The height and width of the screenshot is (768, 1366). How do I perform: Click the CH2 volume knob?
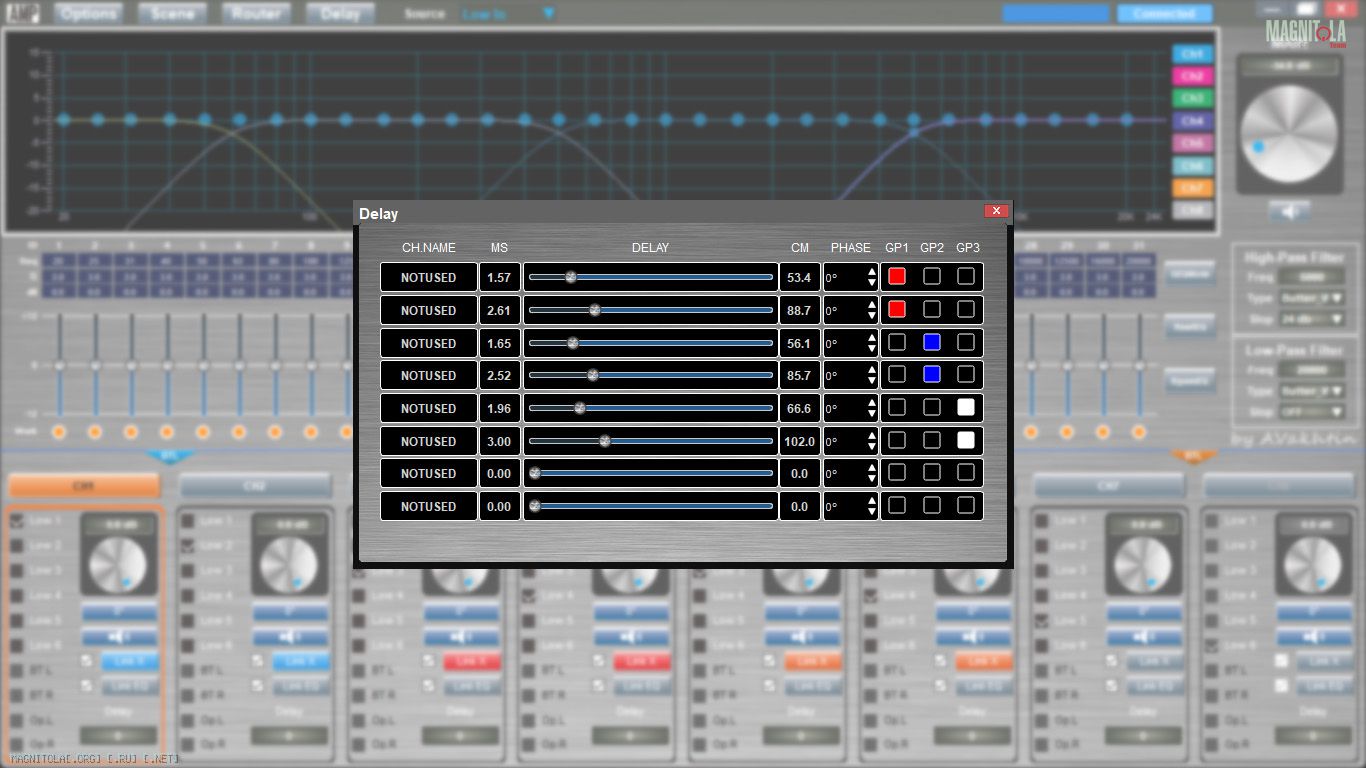pos(289,565)
